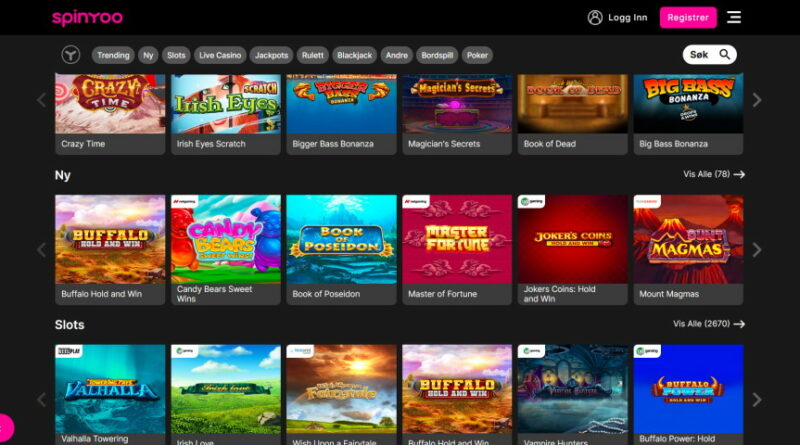Click the left arrow of Slots row

point(42,400)
